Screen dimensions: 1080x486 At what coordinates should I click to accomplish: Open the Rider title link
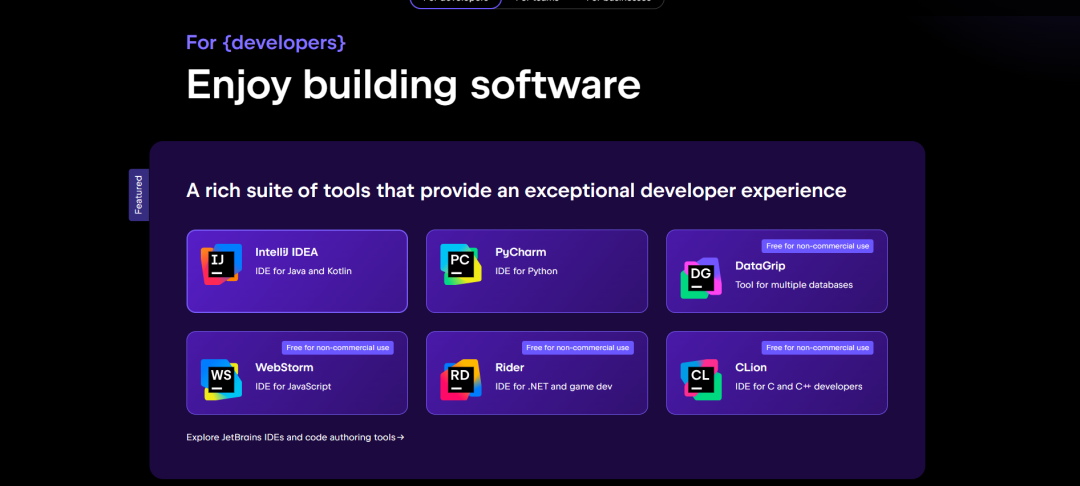tap(509, 367)
